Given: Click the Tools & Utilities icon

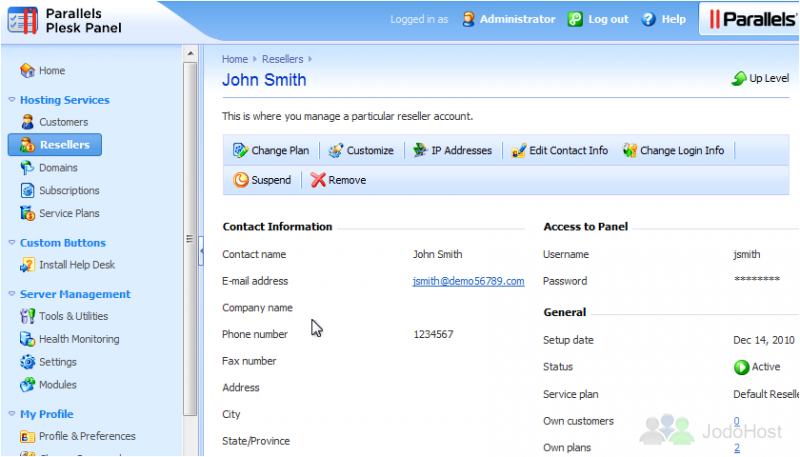Looking at the screenshot, I should coord(27,316).
